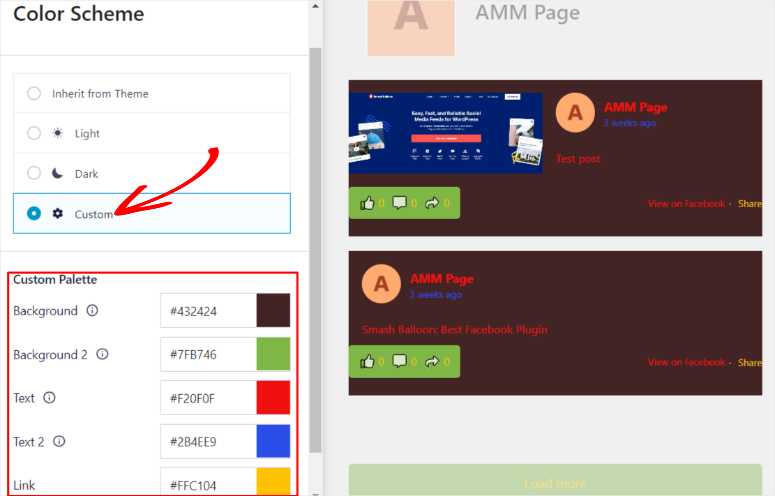Open the blue Text 2 color swatch
Screen dimensions: 775x496
[273, 441]
